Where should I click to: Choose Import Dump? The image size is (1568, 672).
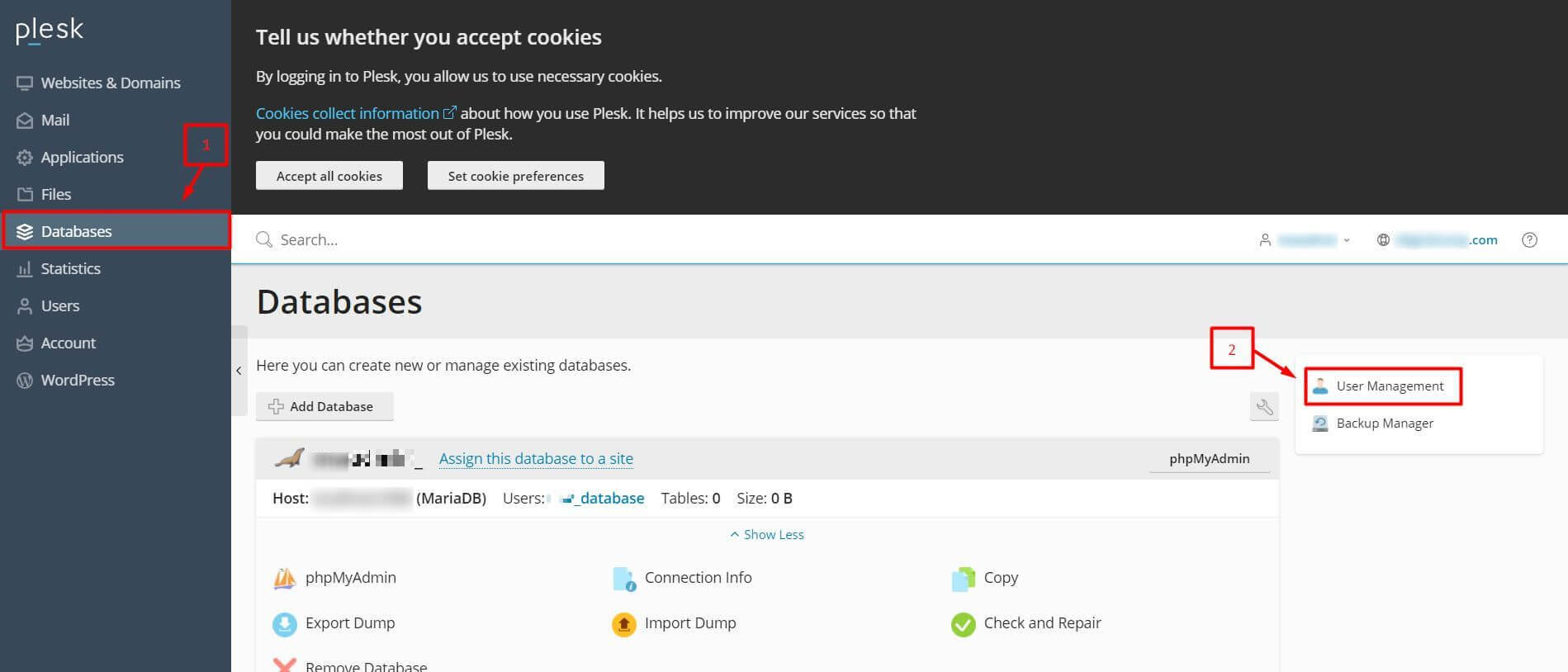coord(690,622)
